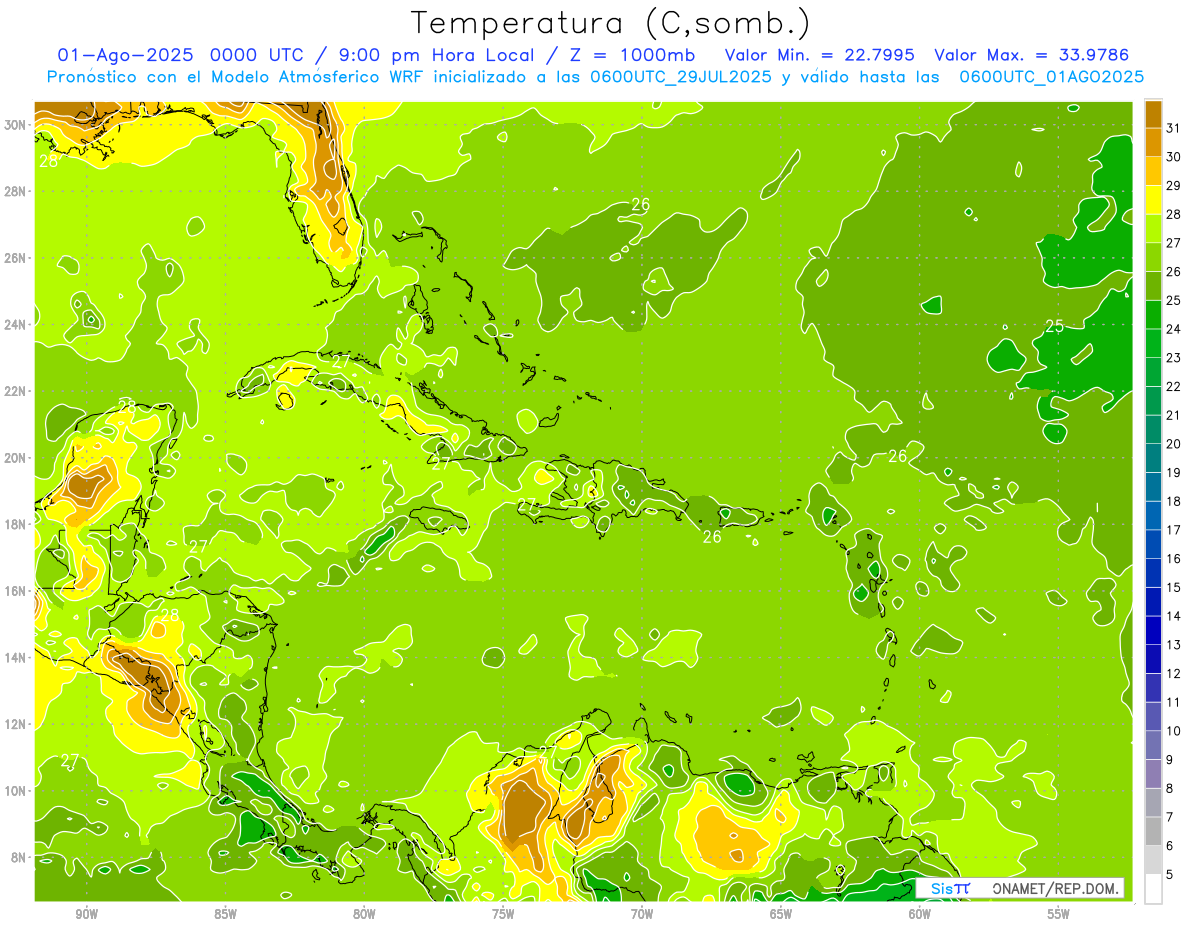Click the "65W" longitude axis label
The height and width of the screenshot is (927, 1200).
click(781, 914)
